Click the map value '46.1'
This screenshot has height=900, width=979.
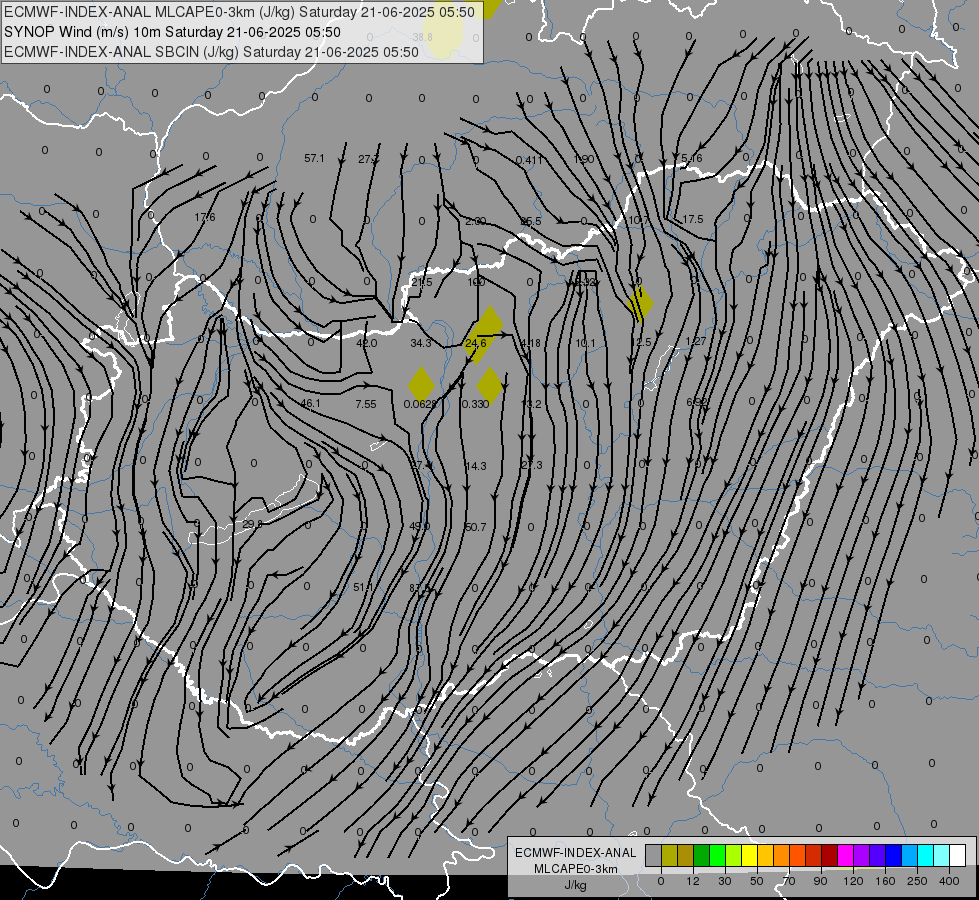pos(310,403)
